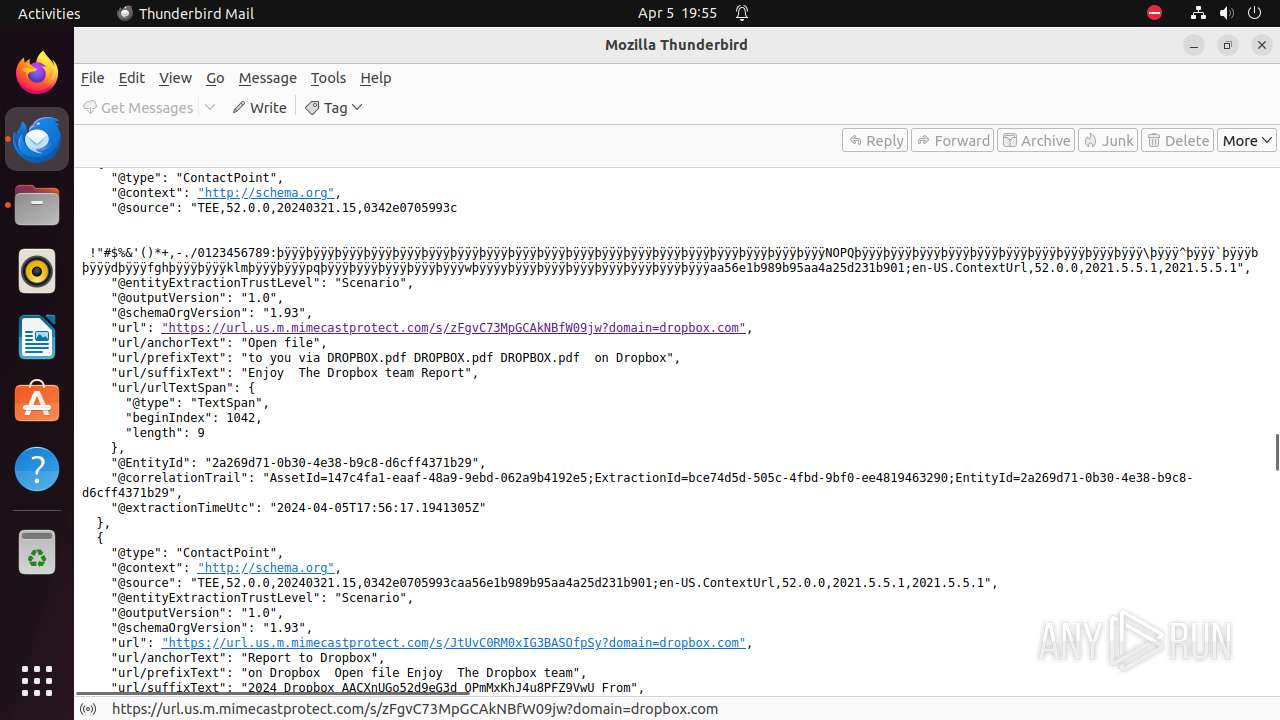Archive the message
1280x720 pixels.
(1036, 140)
